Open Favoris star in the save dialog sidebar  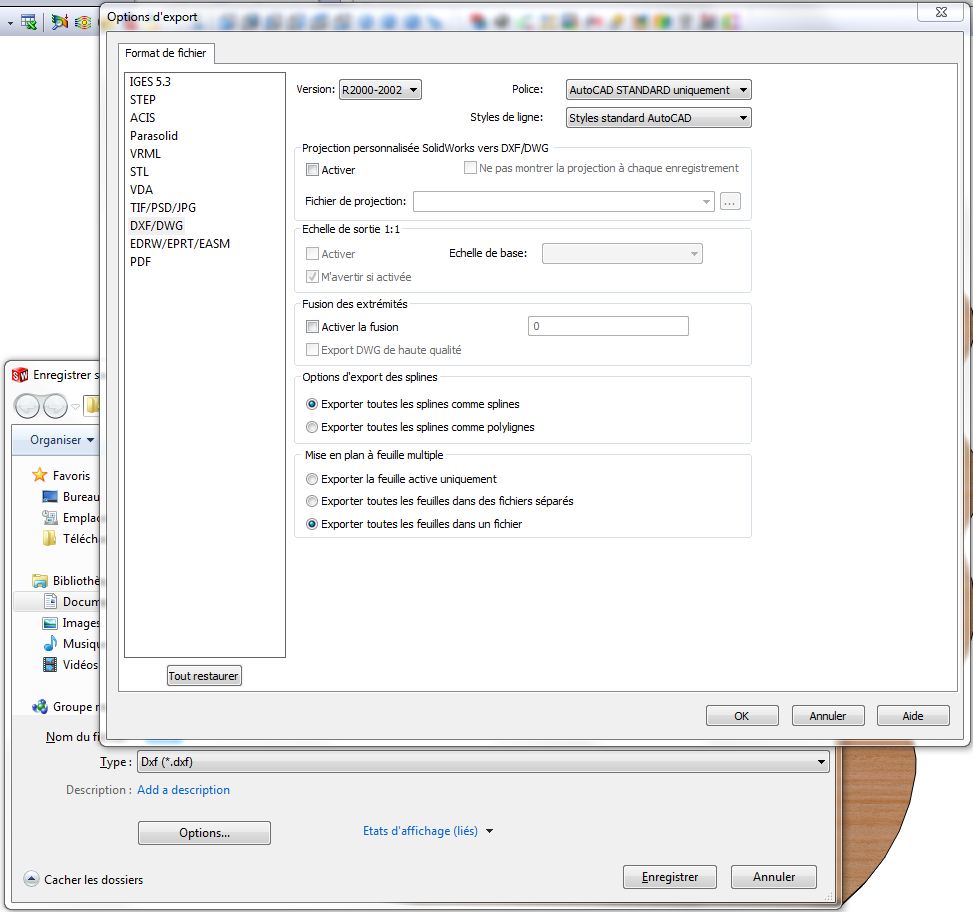coord(40,475)
